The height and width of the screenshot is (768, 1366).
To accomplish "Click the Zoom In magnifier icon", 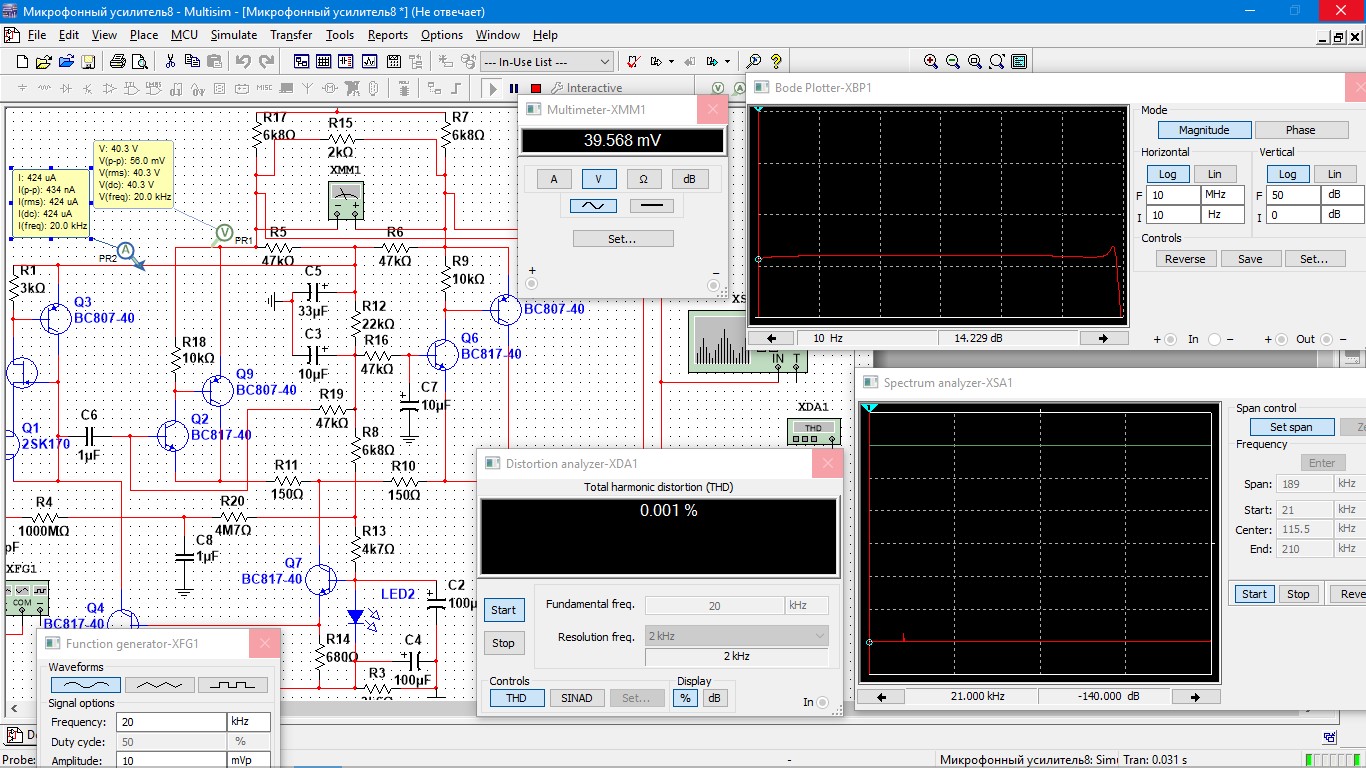I will pyautogui.click(x=931, y=61).
